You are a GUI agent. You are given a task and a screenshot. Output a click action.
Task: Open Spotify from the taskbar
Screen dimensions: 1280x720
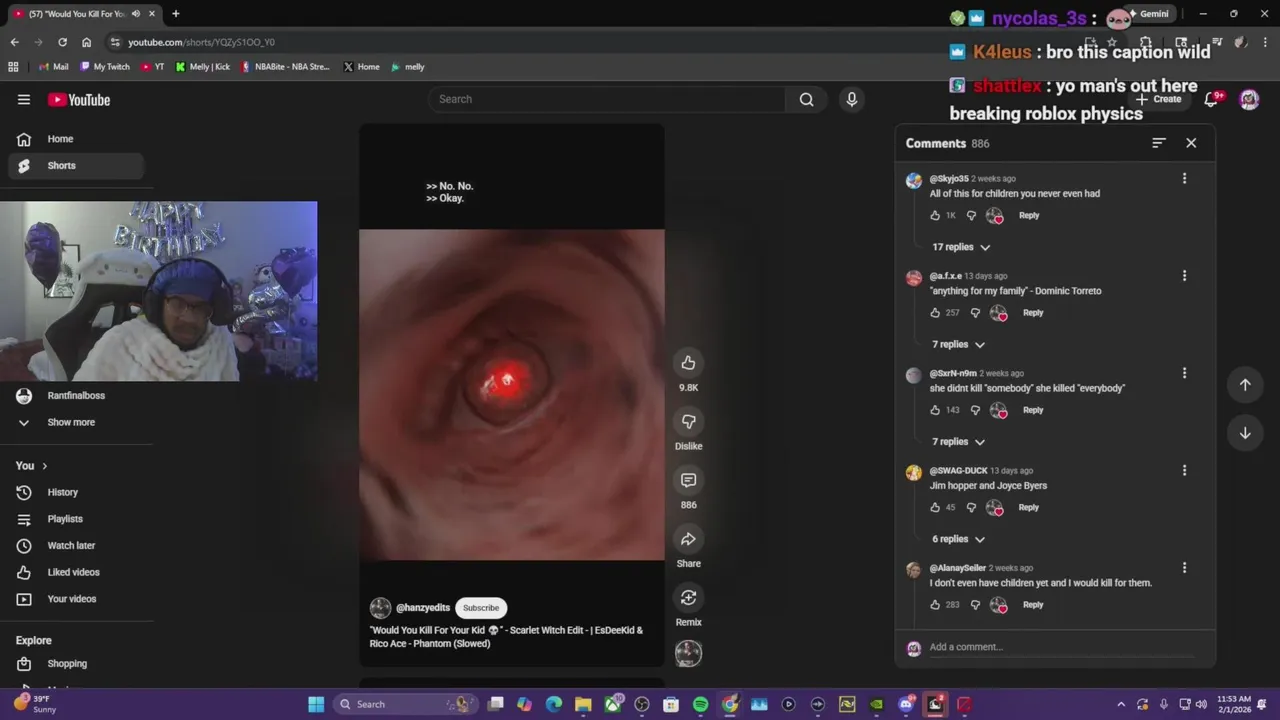point(700,704)
